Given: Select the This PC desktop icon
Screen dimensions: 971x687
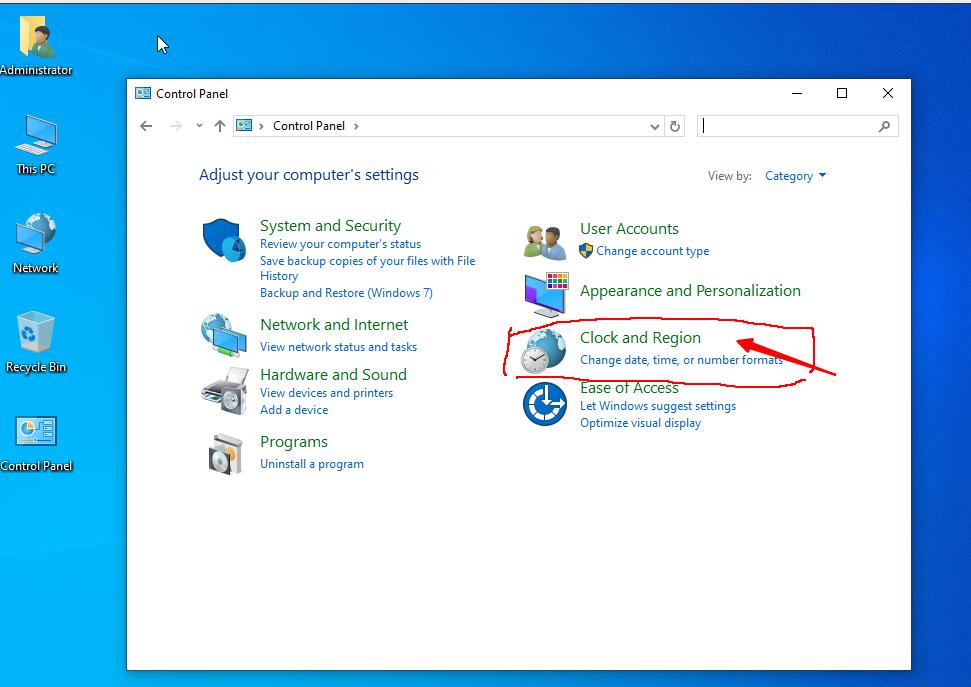Looking at the screenshot, I should coord(37,135).
